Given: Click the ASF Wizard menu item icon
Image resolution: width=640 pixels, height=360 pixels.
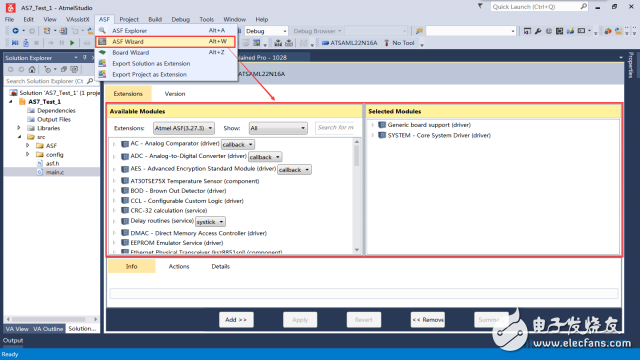Looking at the screenshot, I should [102, 42].
